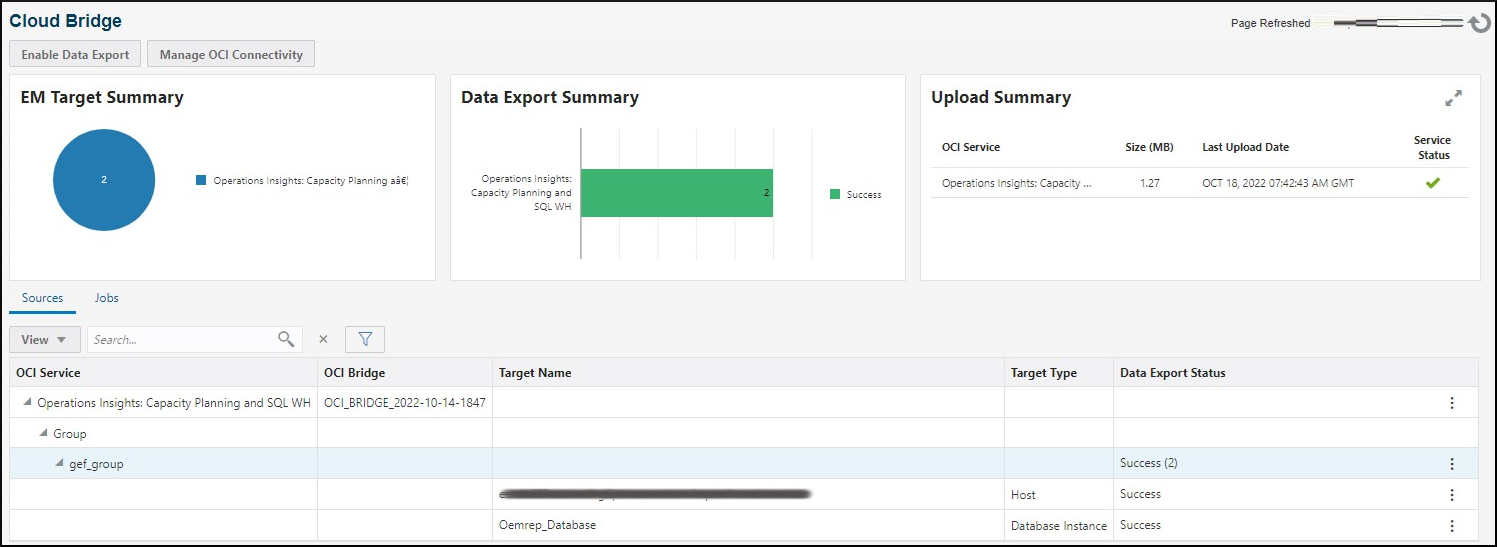Click the blue Capacity Planning legend swatch
The height and width of the screenshot is (547, 1497).
[x=201, y=181]
